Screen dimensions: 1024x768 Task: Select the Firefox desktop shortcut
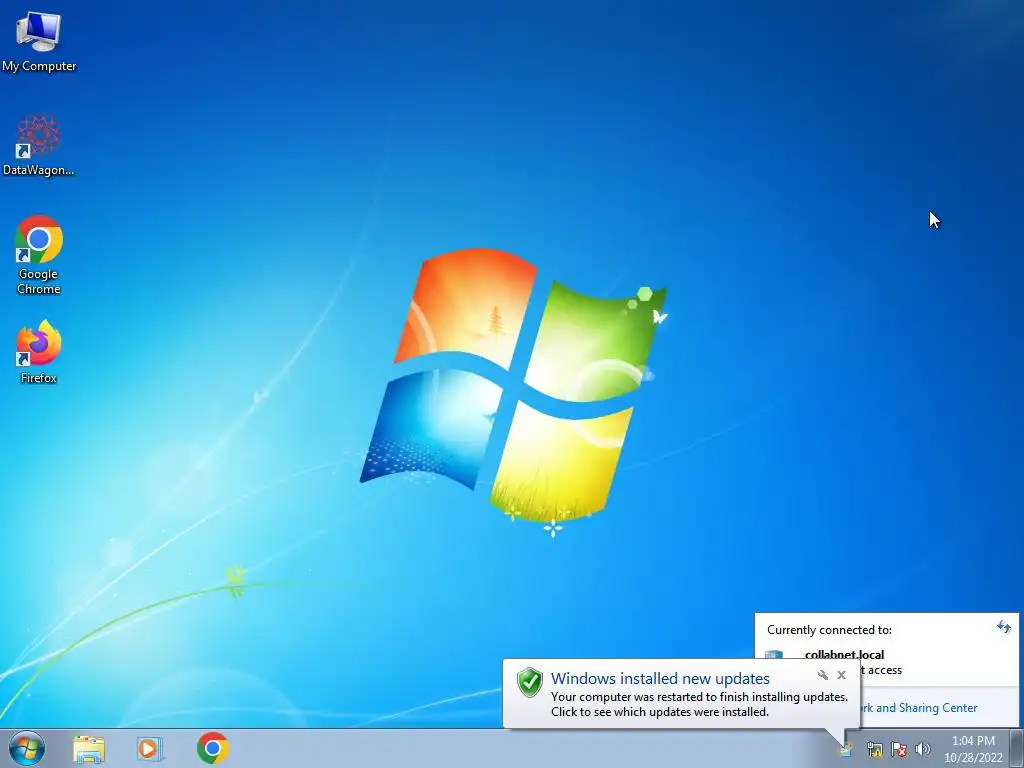[x=39, y=351]
